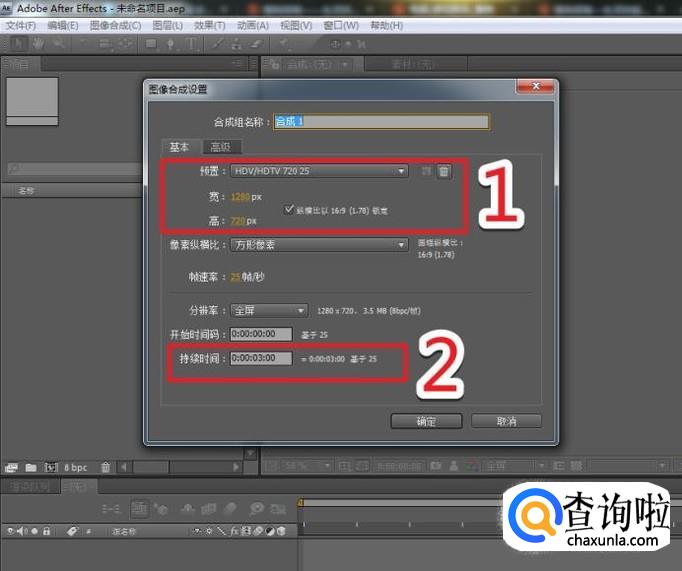The image size is (682, 571).
Task: Switch to the 高级 tab in dialog
Action: pos(221,147)
